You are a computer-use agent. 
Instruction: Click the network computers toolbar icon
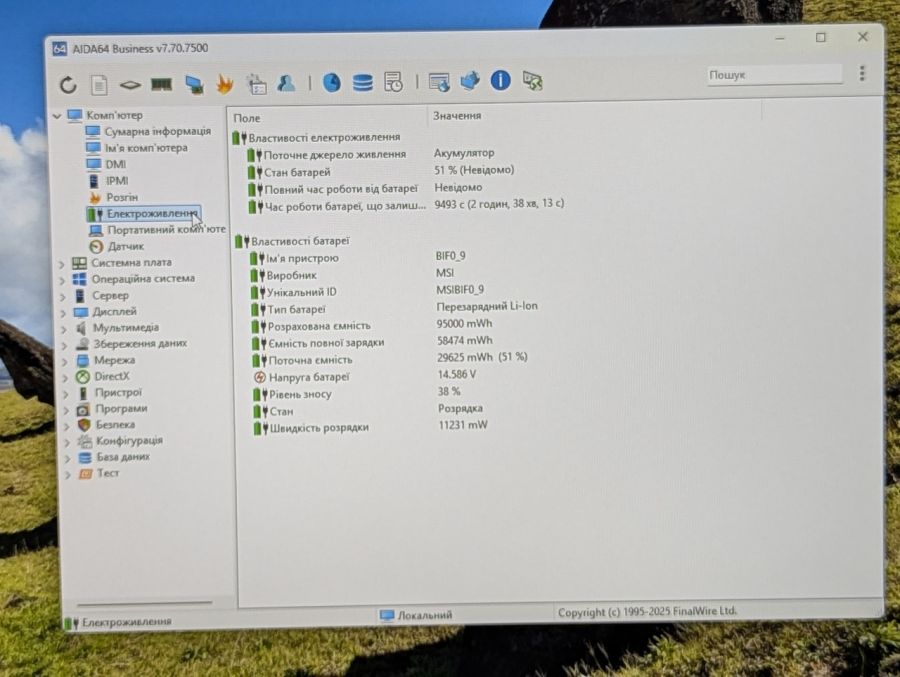(194, 84)
